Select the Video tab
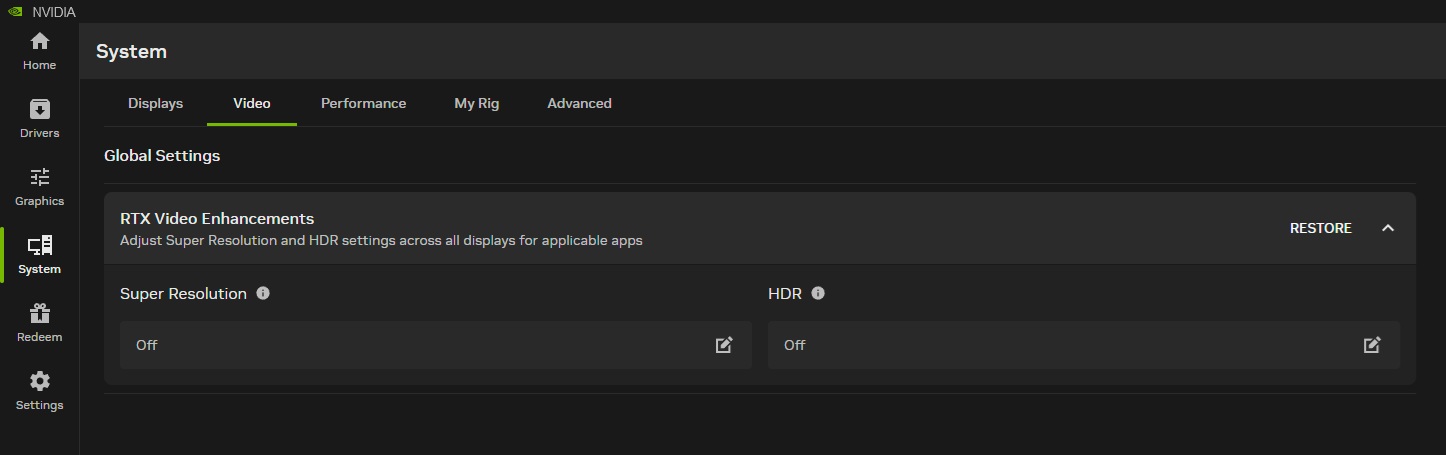Viewport: 1446px width, 455px height. (x=252, y=103)
